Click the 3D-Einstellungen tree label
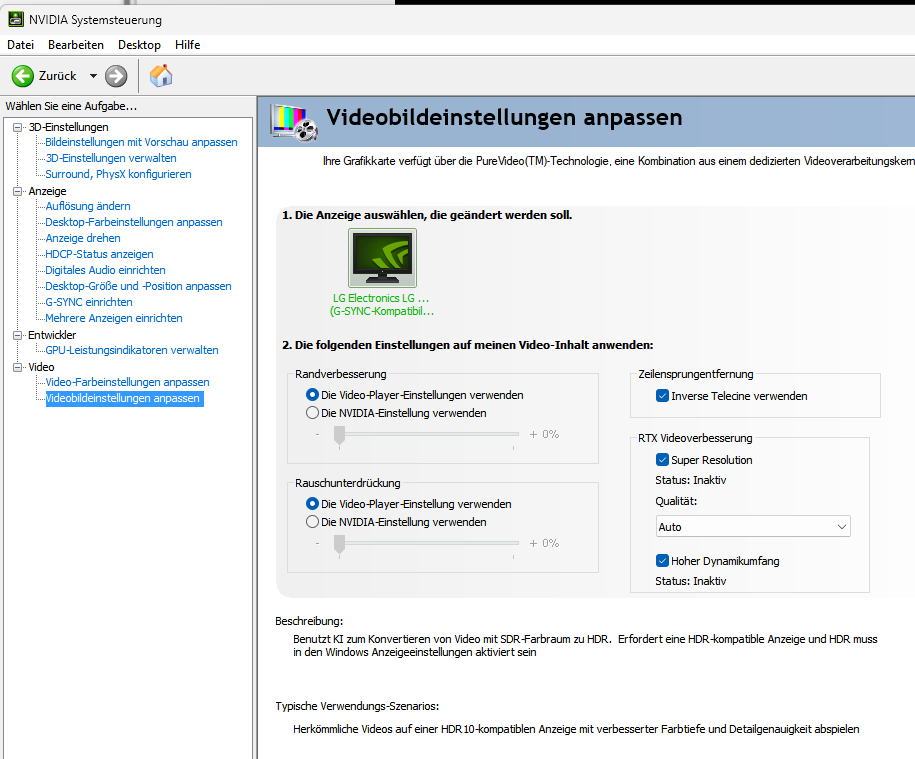Image resolution: width=915 pixels, height=759 pixels. (x=68, y=127)
